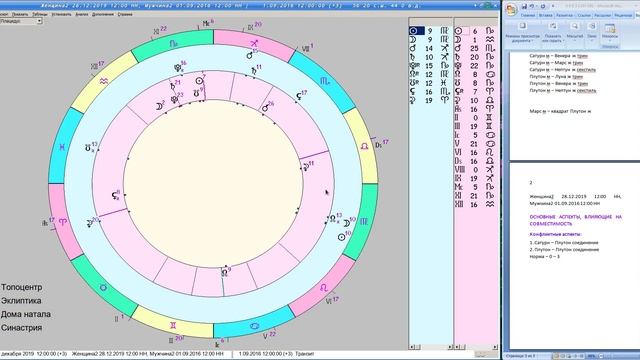Click the Taurus sign on the zodiac ring
Image resolution: width=640 pixels, height=360 pixels.
103,287
